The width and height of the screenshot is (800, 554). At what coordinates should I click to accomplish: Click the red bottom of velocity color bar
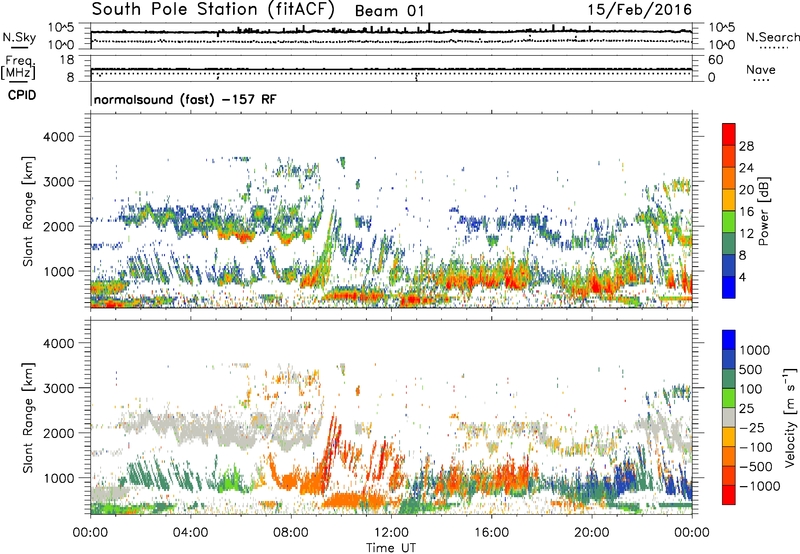coord(729,495)
